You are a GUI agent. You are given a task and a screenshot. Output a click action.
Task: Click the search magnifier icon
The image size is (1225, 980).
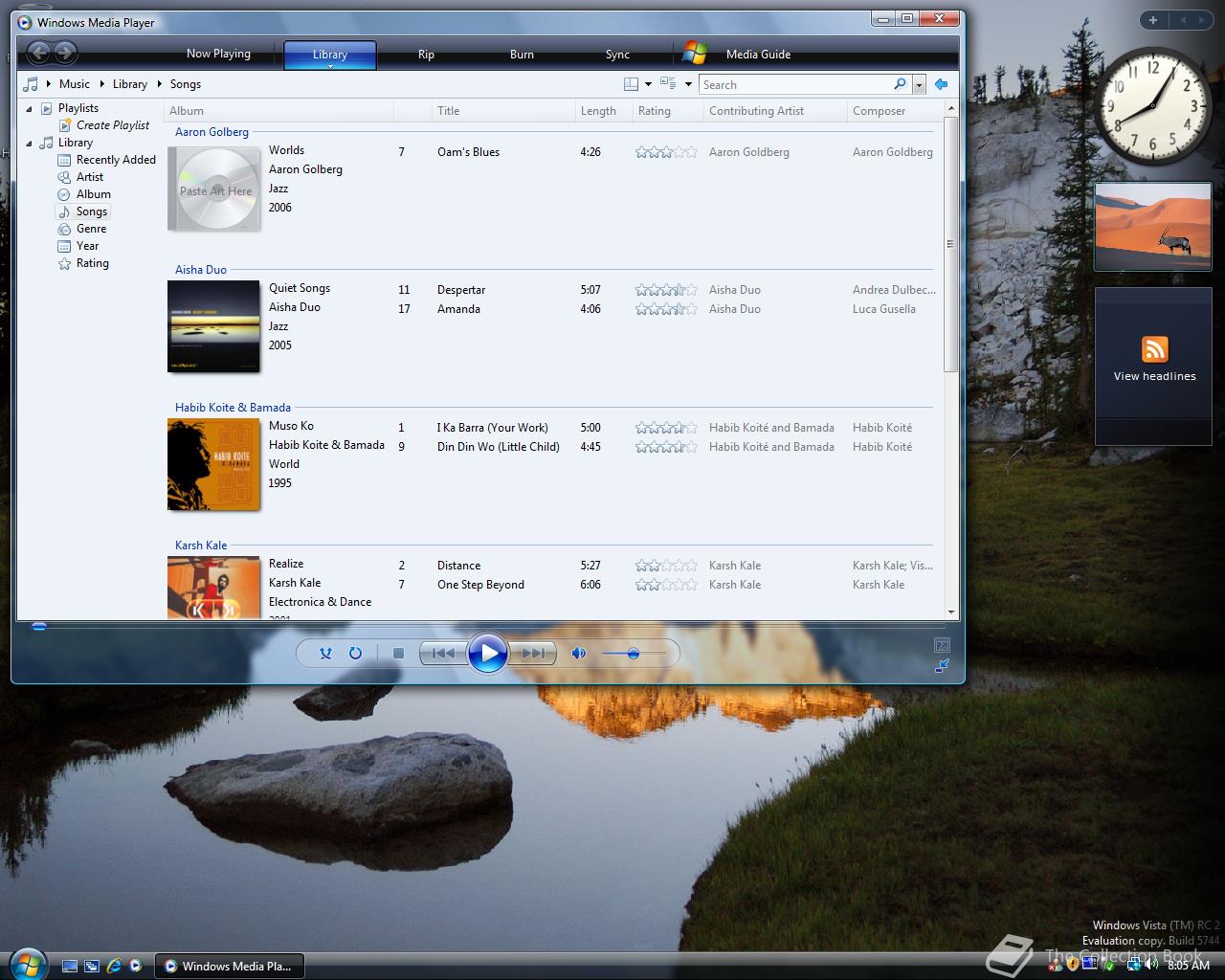900,84
